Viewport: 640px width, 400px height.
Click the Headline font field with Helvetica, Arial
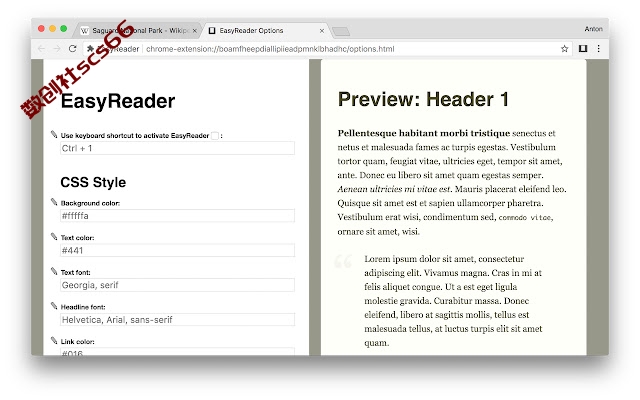pos(177,320)
